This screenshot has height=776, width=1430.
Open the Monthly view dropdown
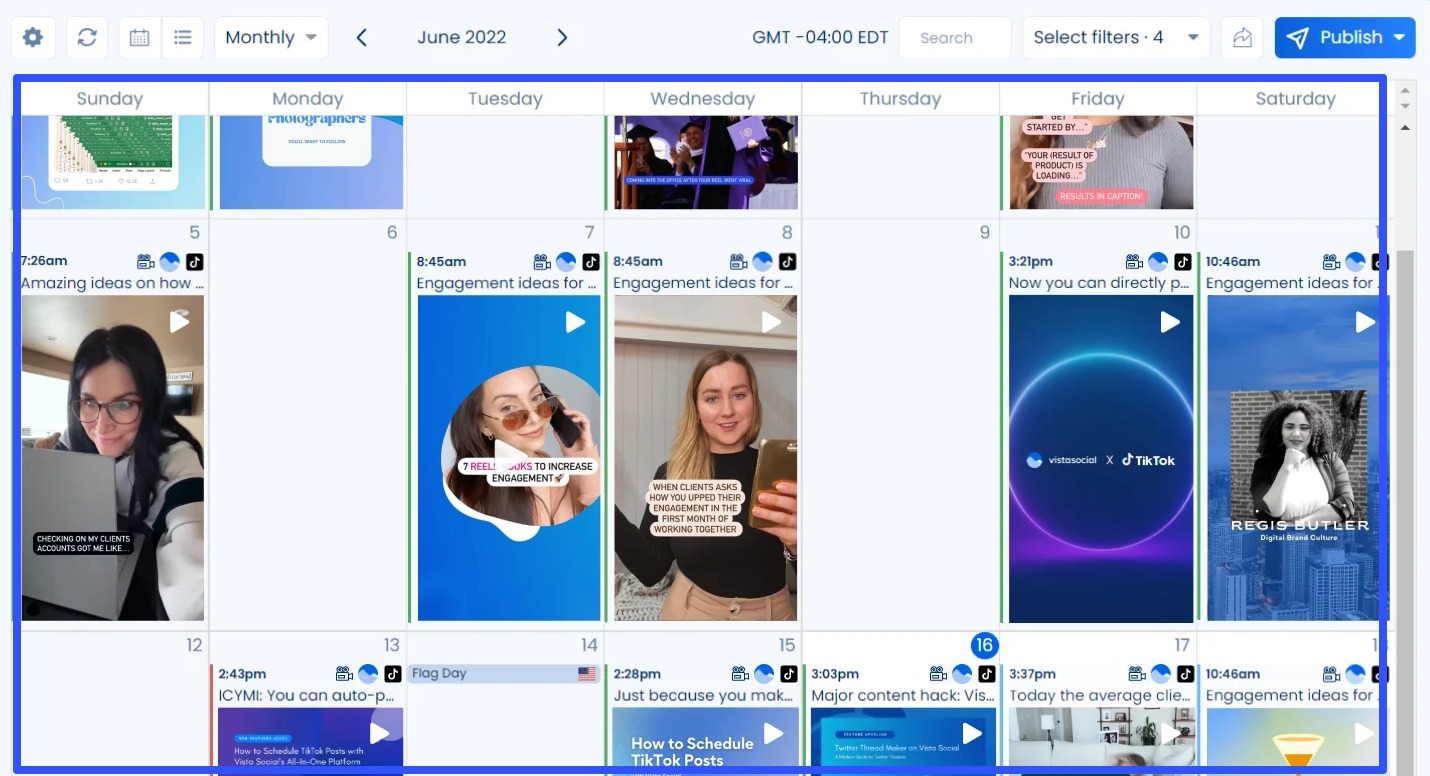point(270,38)
